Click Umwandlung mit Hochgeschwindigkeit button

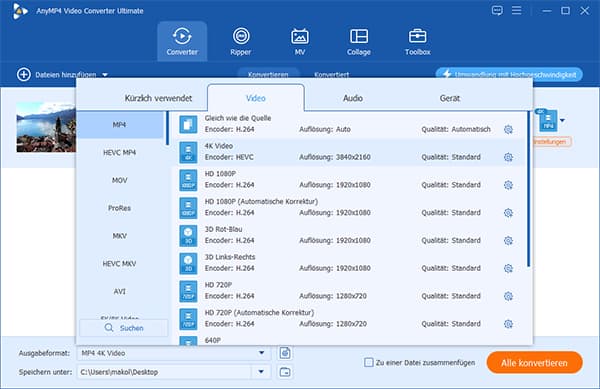click(509, 74)
